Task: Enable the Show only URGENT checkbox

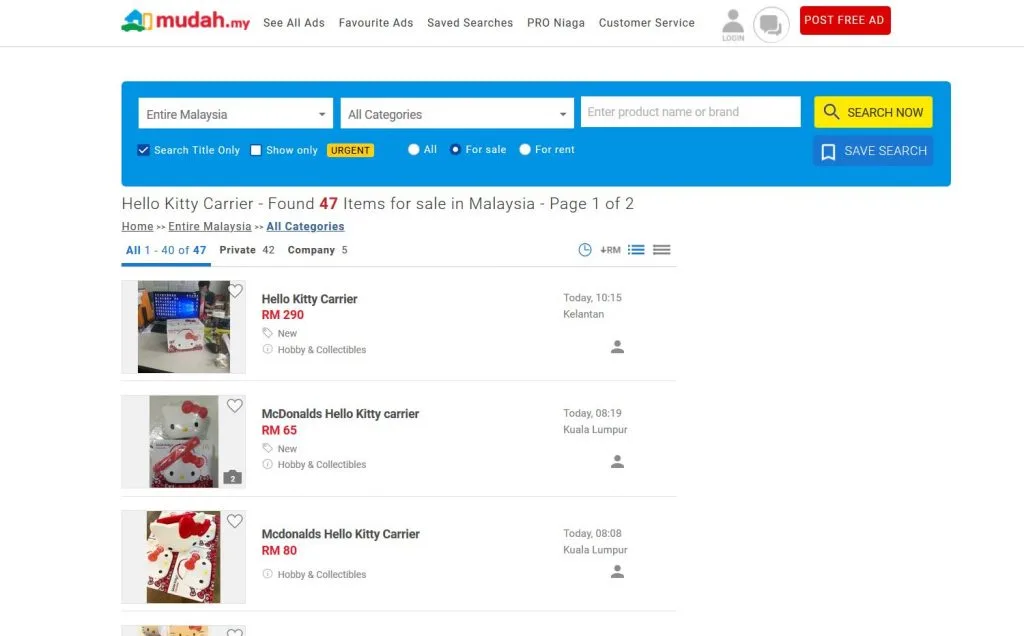Action: 256,150
